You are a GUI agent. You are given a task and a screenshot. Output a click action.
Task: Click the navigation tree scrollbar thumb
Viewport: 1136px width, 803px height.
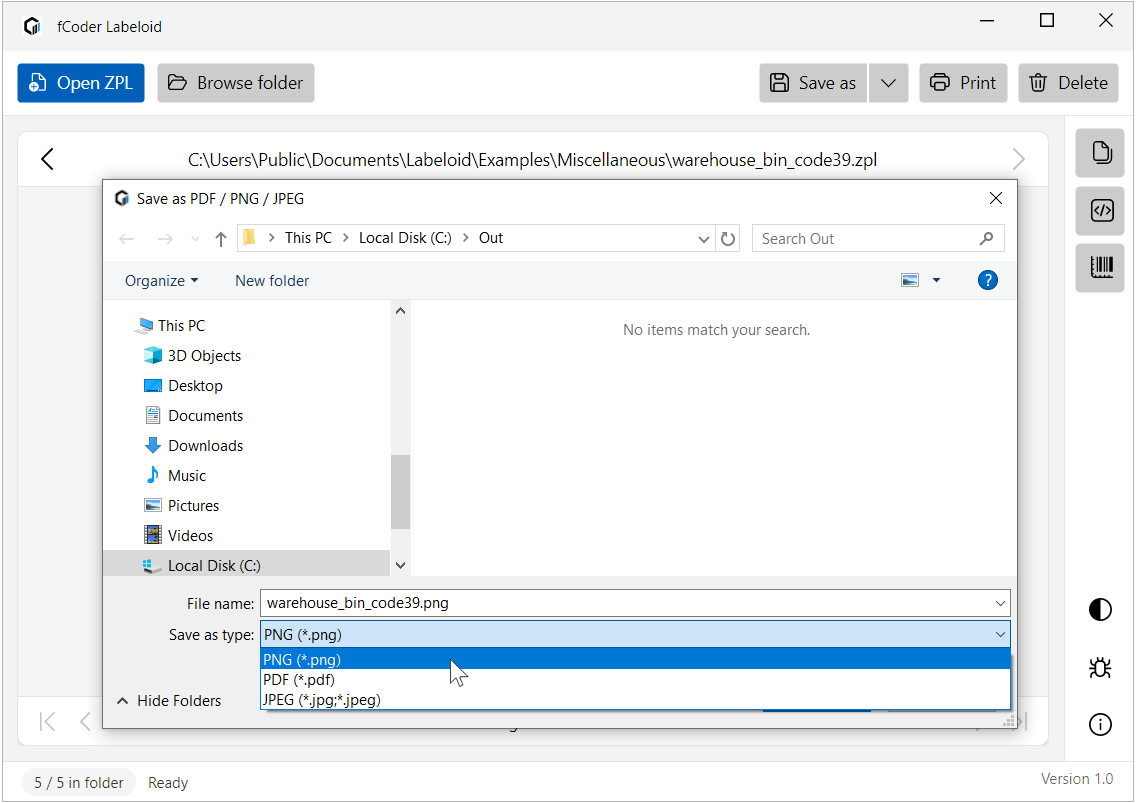pos(400,492)
